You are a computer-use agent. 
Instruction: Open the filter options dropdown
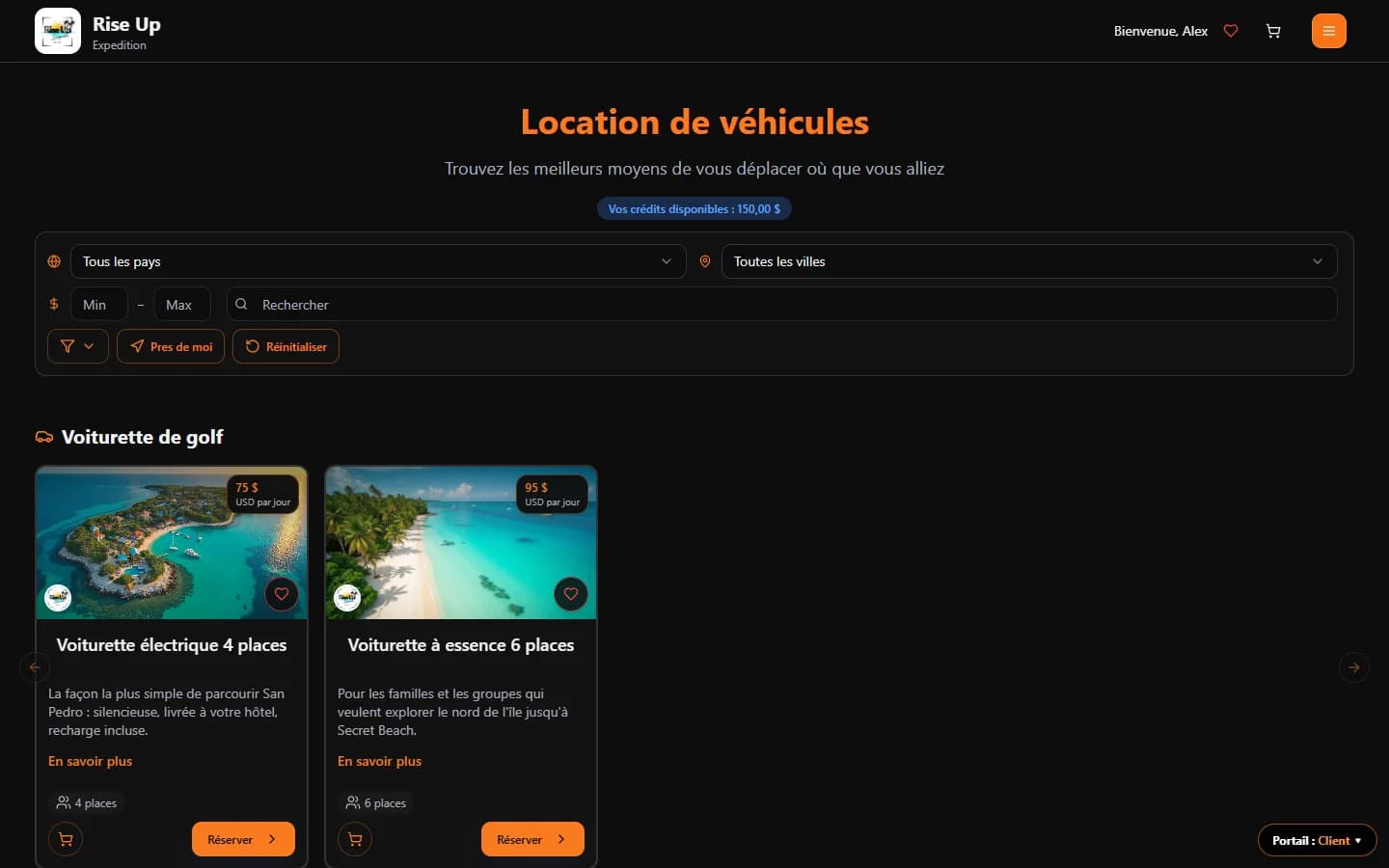pyautogui.click(x=78, y=346)
